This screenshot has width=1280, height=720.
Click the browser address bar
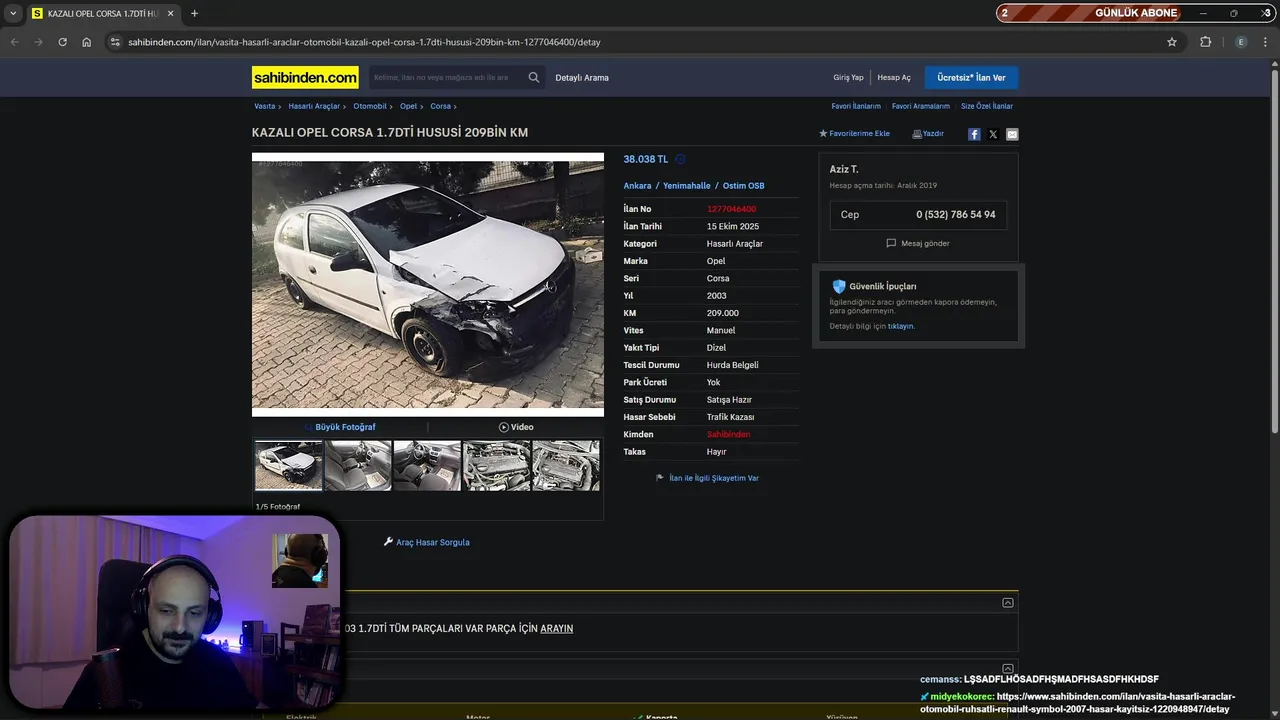tap(640, 42)
